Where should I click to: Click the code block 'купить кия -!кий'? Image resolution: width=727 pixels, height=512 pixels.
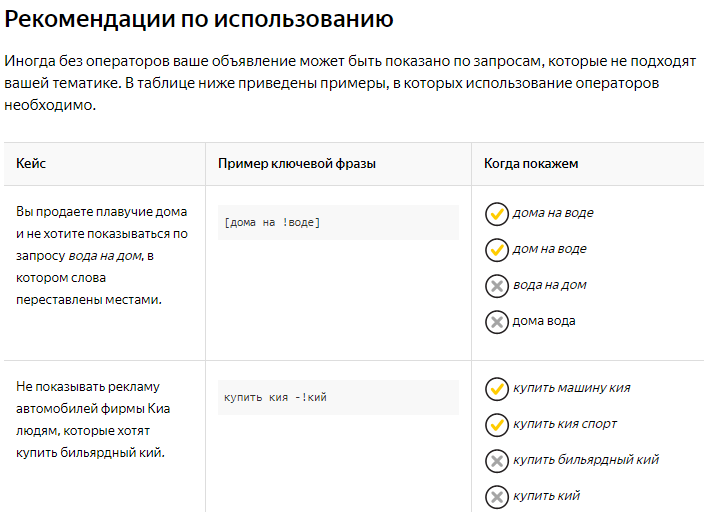338,397
